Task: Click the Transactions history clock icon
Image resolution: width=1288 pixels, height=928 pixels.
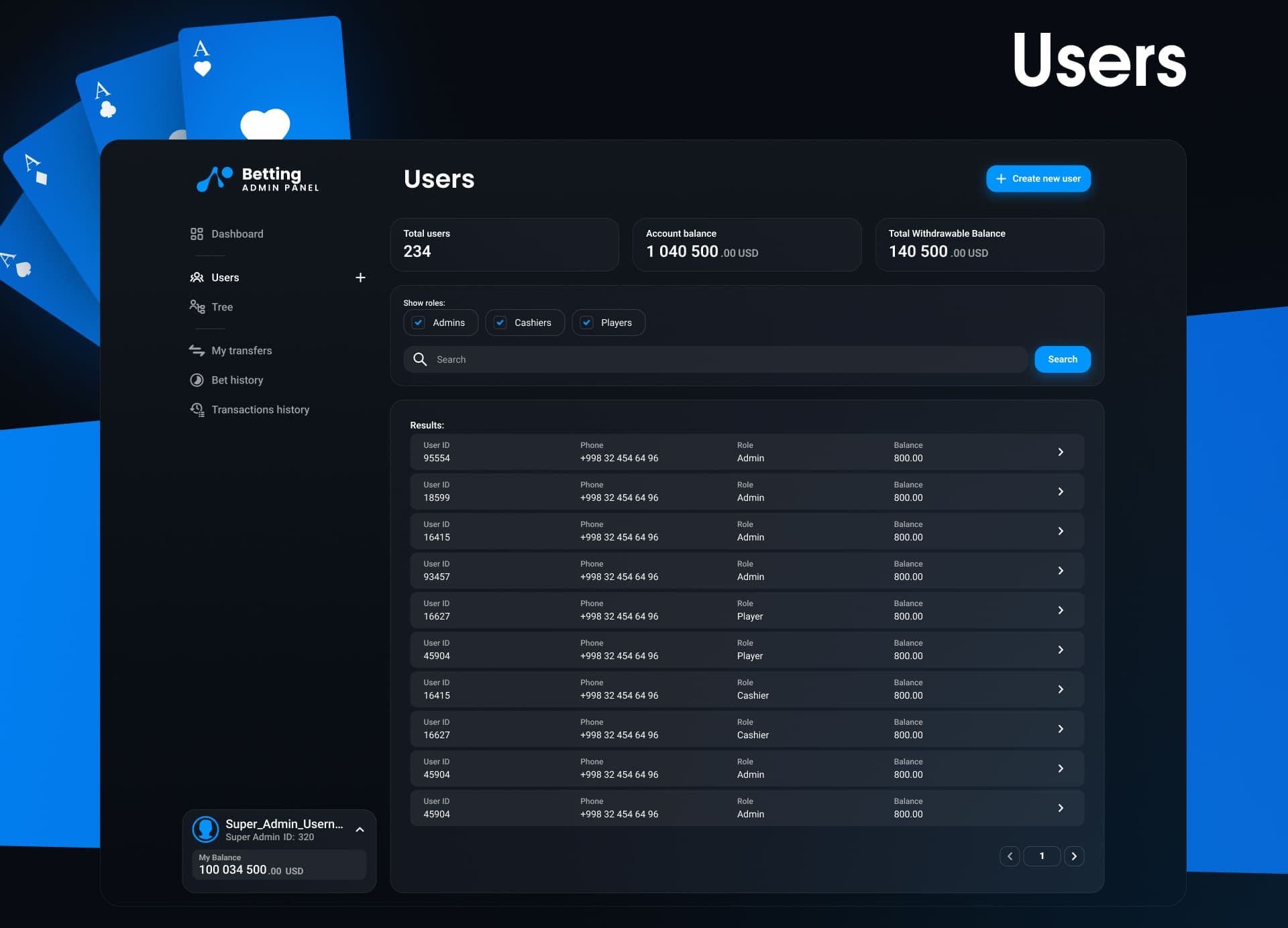Action: point(197,410)
